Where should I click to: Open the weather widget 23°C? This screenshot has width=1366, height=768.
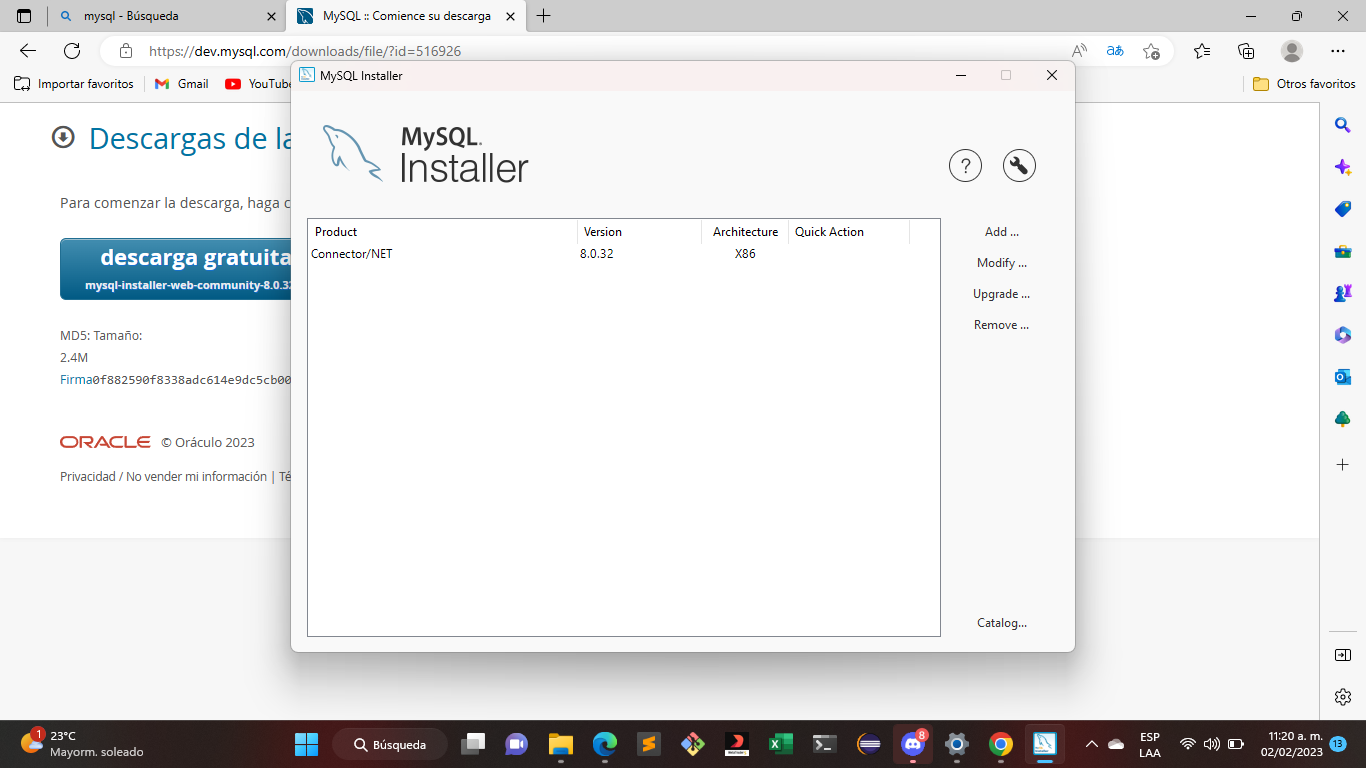[82, 744]
